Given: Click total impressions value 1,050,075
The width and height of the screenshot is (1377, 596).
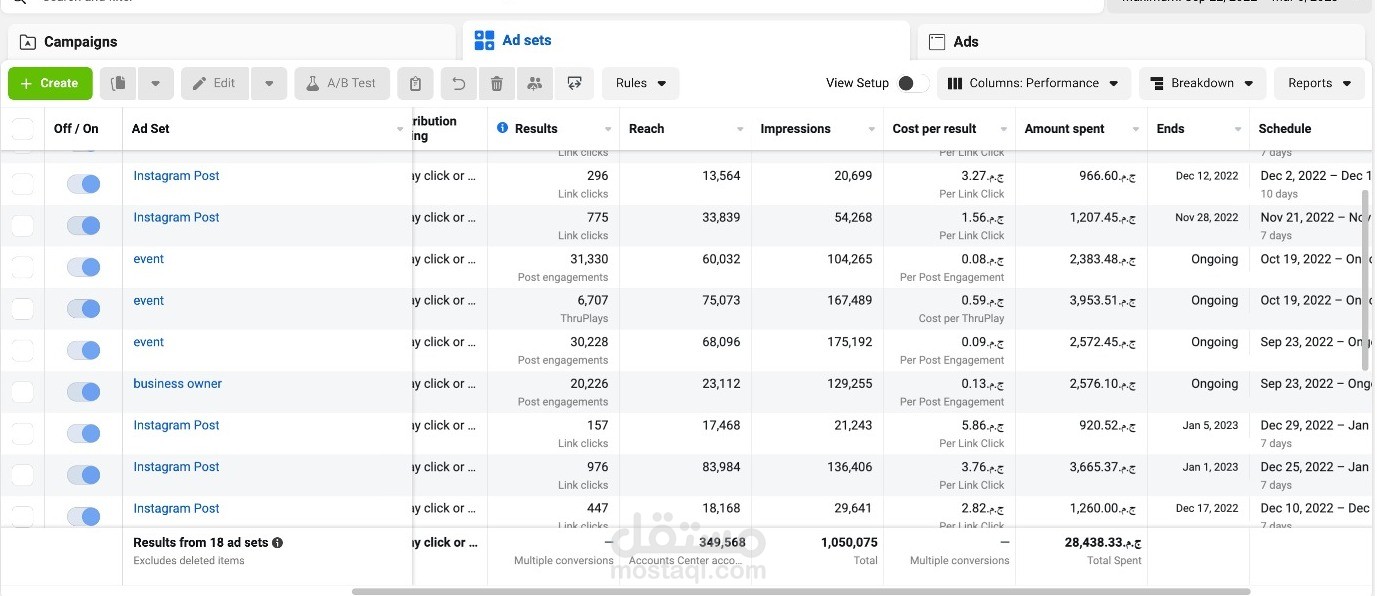Looking at the screenshot, I should click(849, 542).
